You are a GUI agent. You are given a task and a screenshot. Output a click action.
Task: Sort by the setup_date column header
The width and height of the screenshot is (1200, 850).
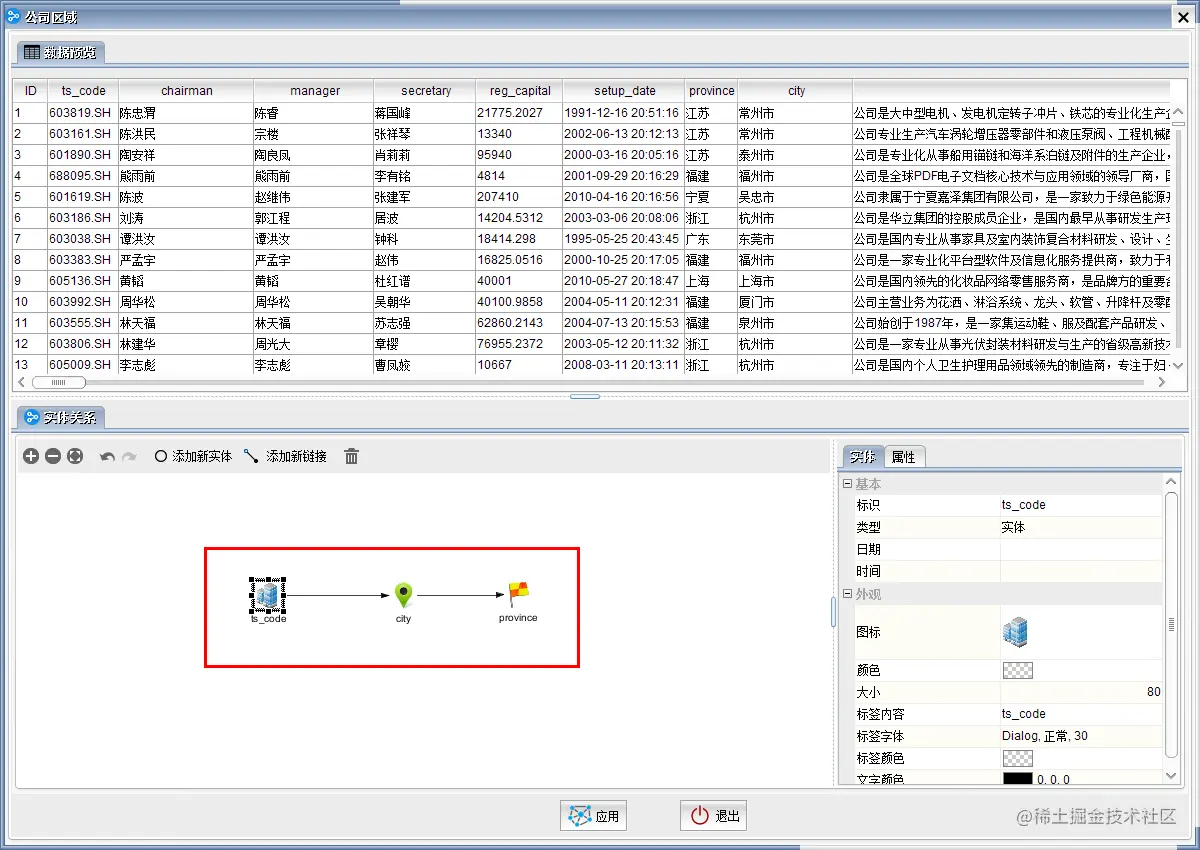pyautogui.click(x=624, y=91)
